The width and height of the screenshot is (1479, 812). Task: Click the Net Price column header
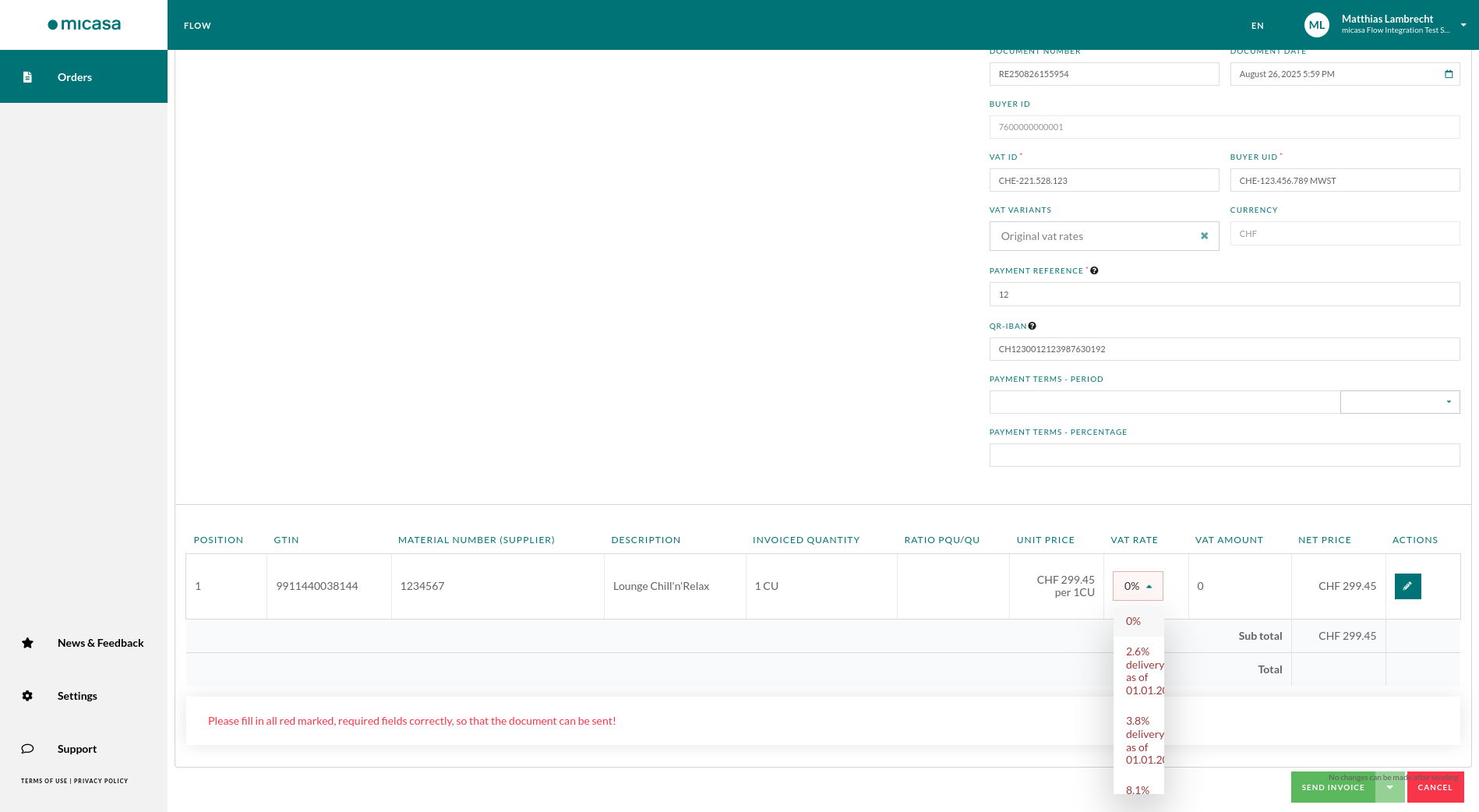coord(1325,540)
